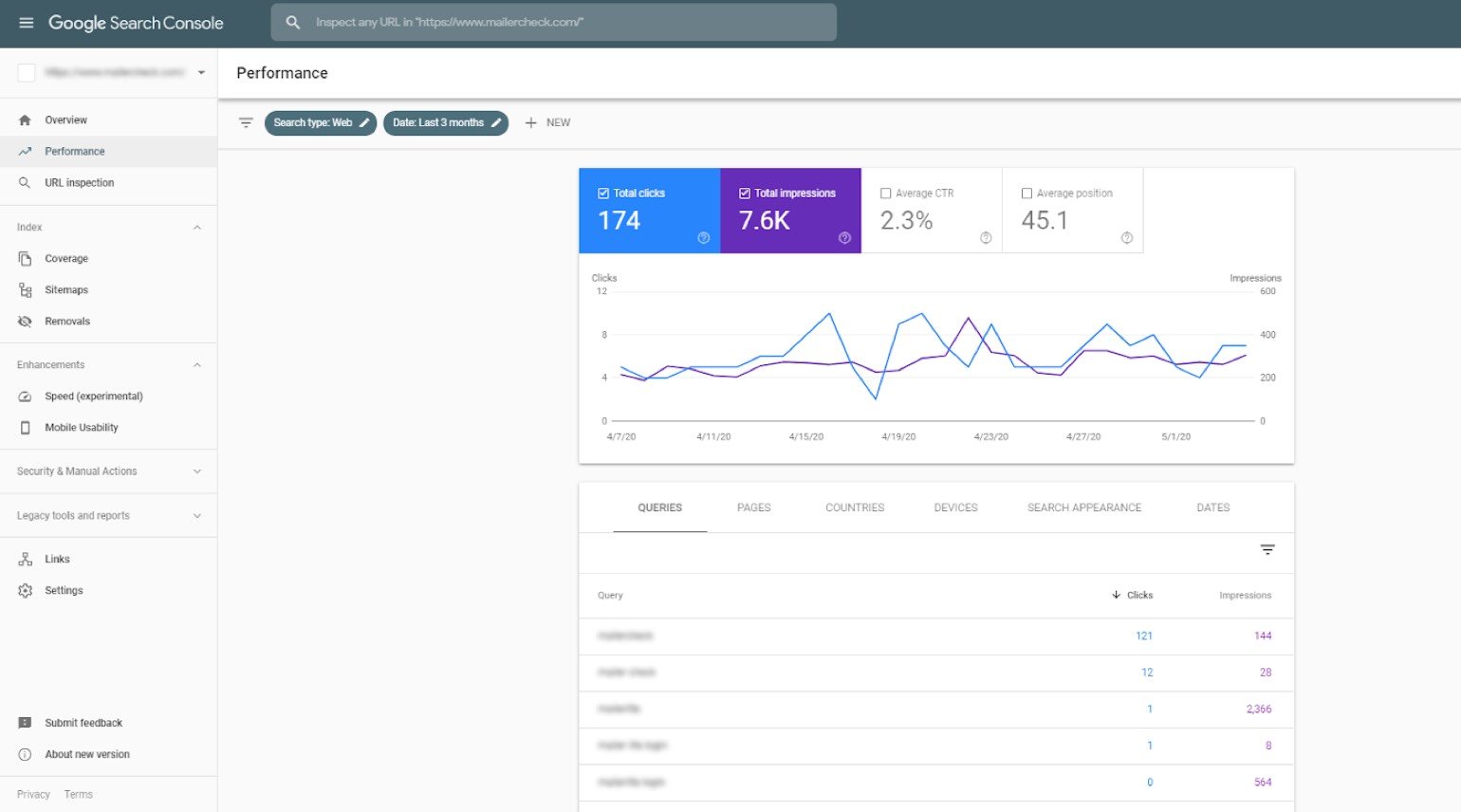Click the Terms link

pyautogui.click(x=79, y=795)
